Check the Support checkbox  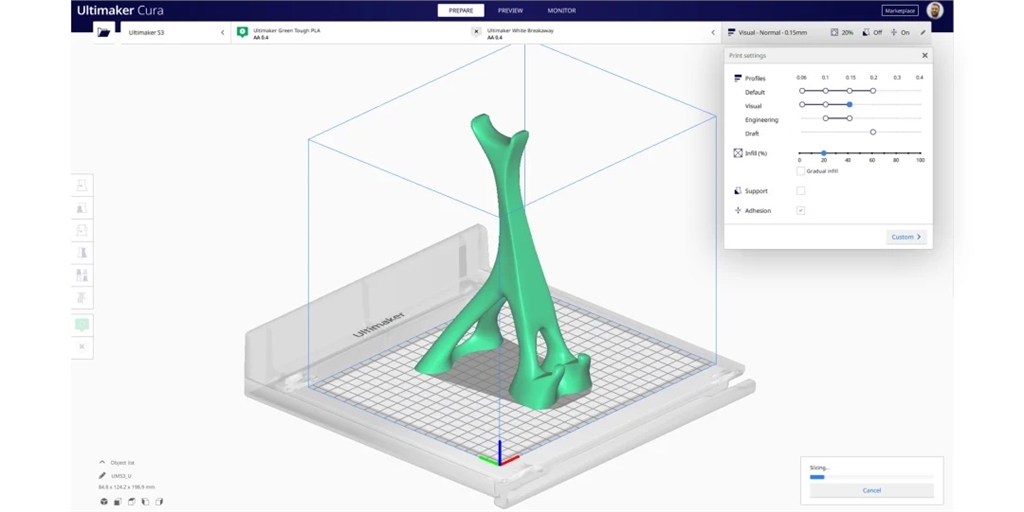[x=801, y=191]
